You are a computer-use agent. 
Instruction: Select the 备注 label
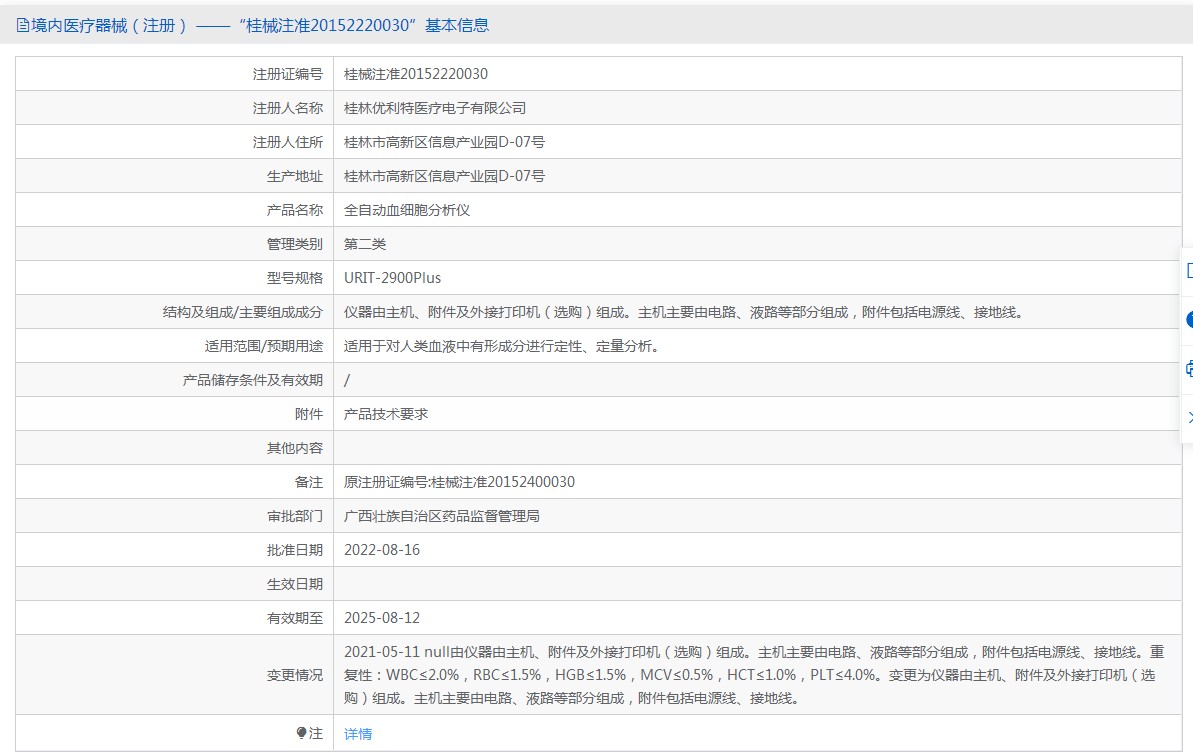coord(309,482)
